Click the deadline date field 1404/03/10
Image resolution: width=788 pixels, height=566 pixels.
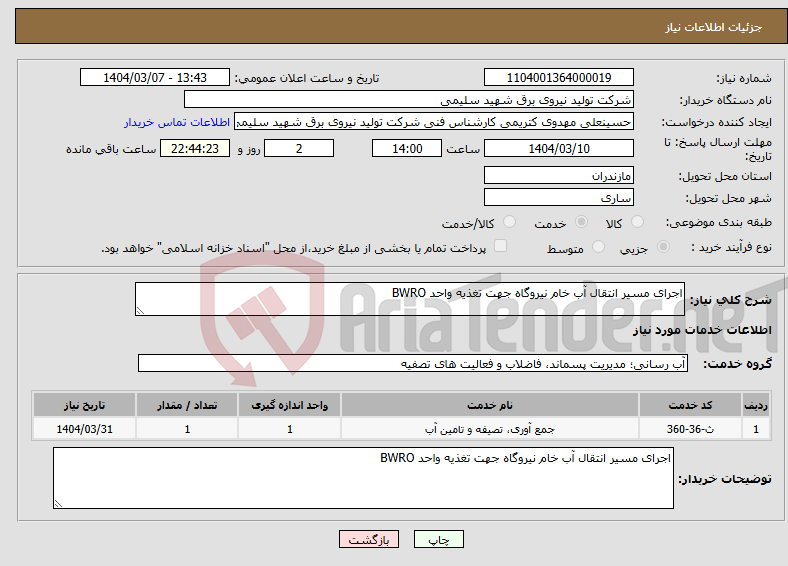[559, 148]
